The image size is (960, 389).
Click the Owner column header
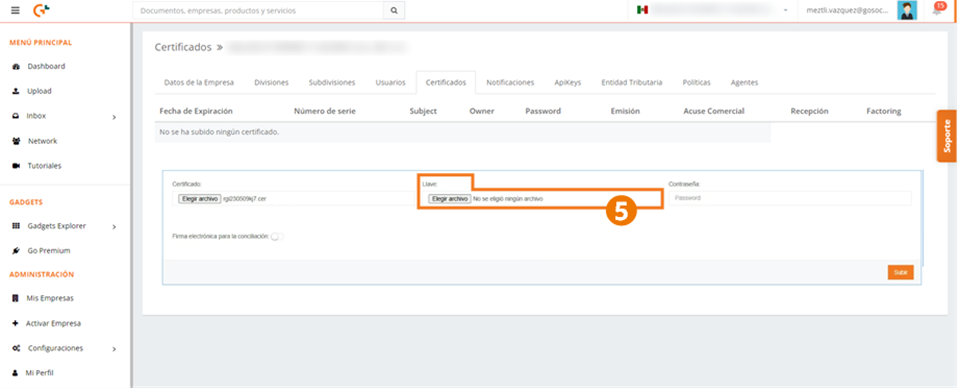pos(482,111)
